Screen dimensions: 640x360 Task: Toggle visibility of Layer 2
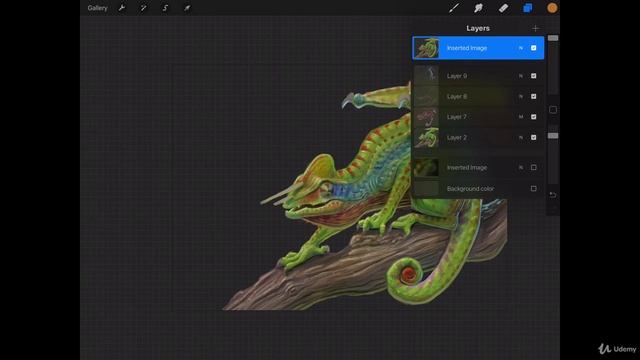tap(533, 137)
